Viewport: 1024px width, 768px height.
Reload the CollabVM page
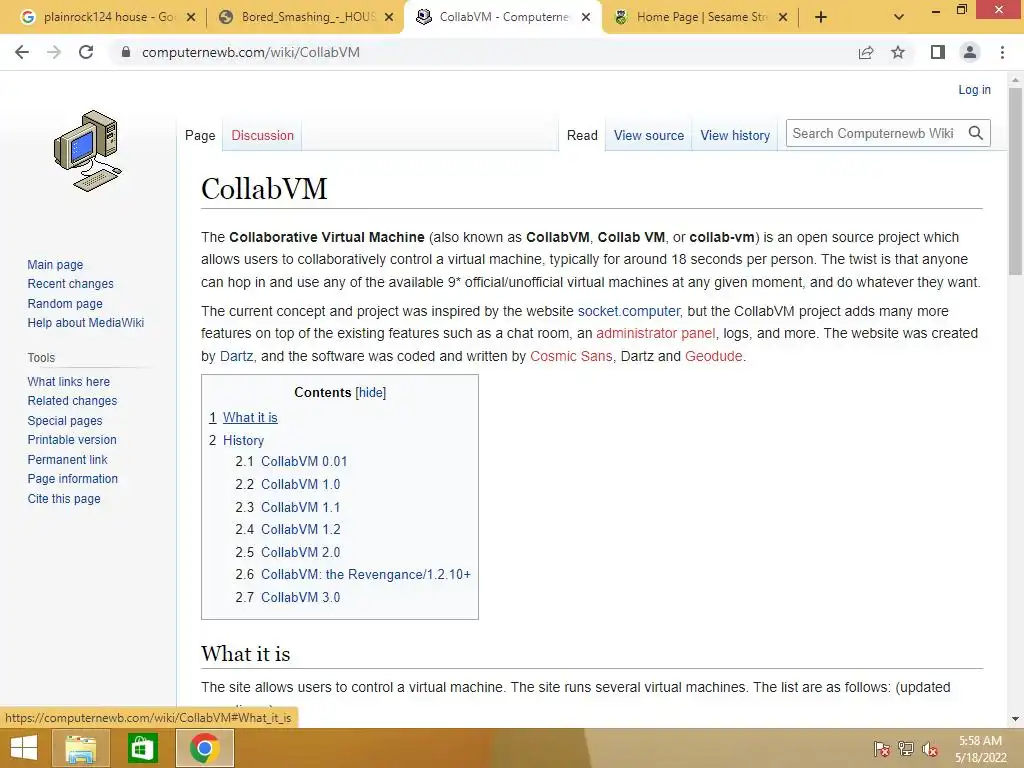86,52
